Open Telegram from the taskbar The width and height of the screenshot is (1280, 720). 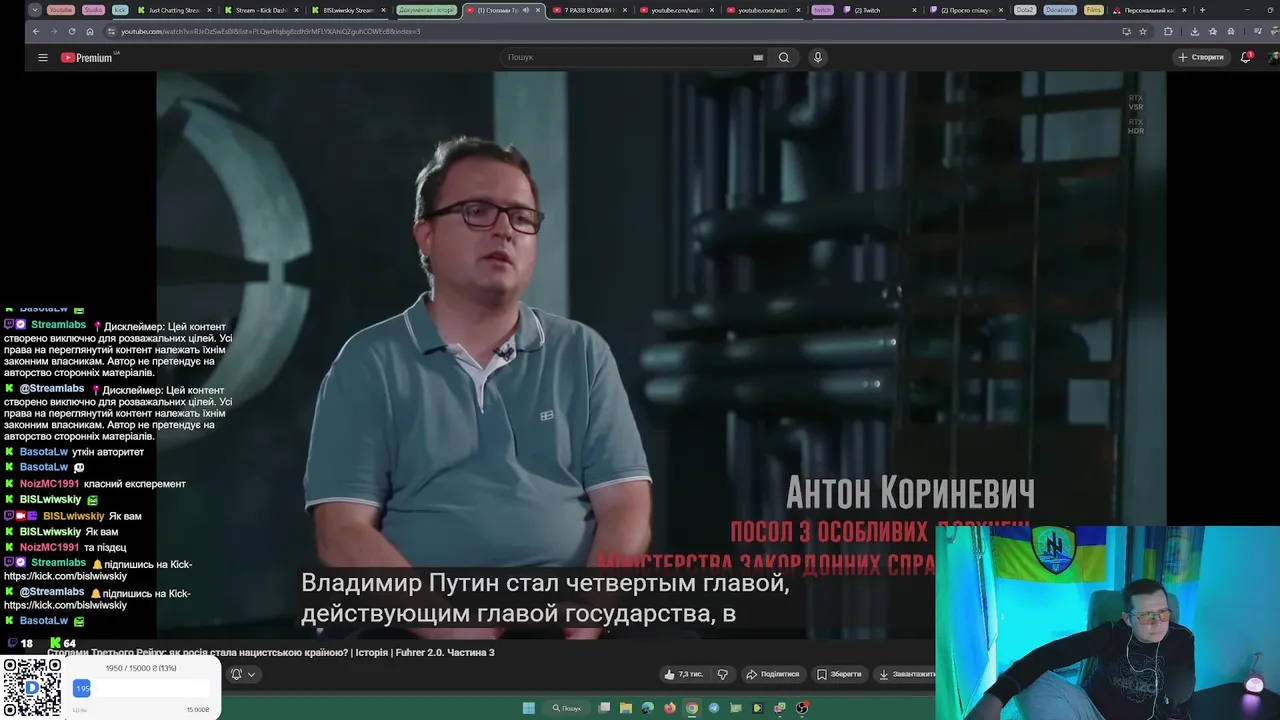coord(714,708)
